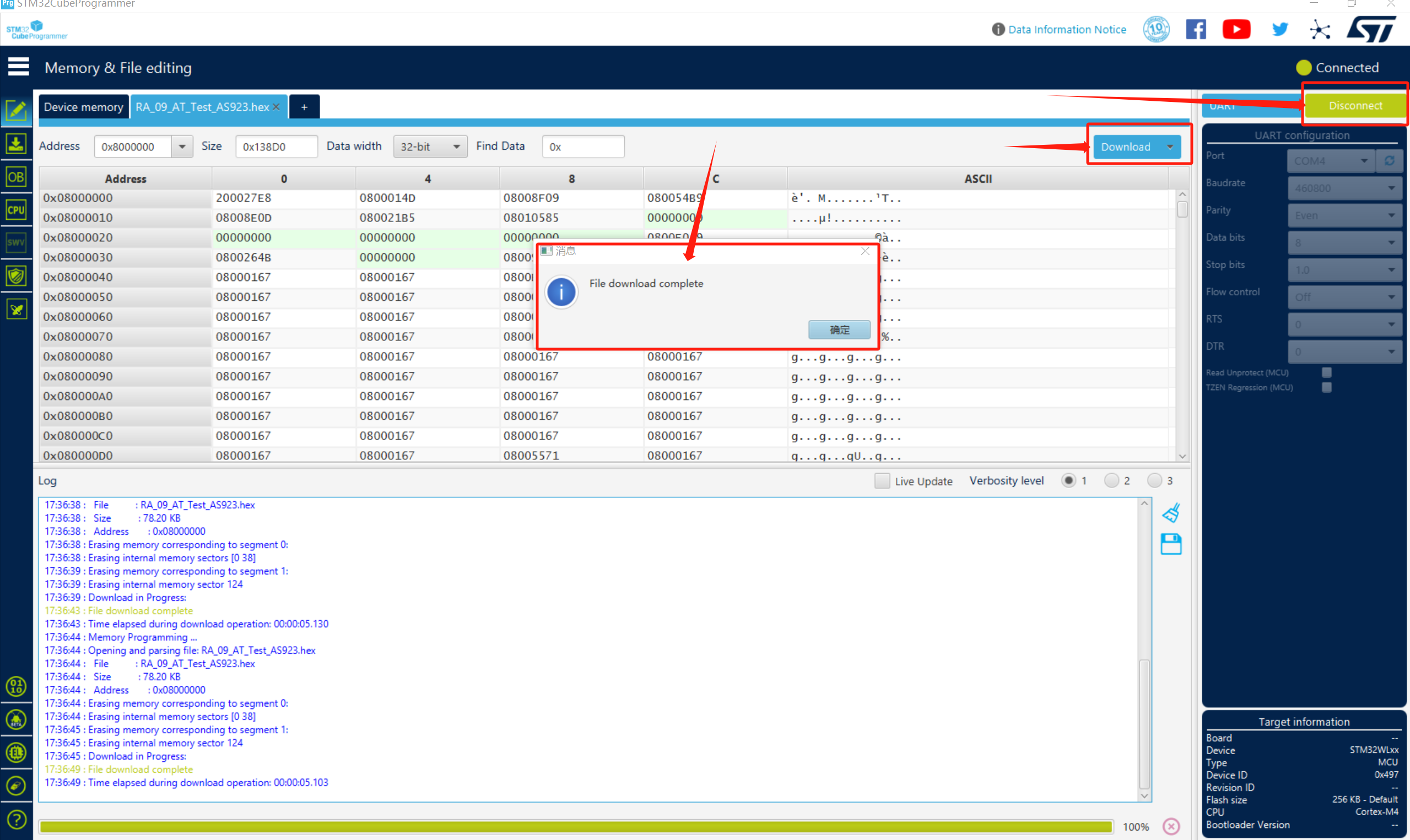Enable the Live Update checkbox
Screen dimensions: 1410x840
[882, 480]
